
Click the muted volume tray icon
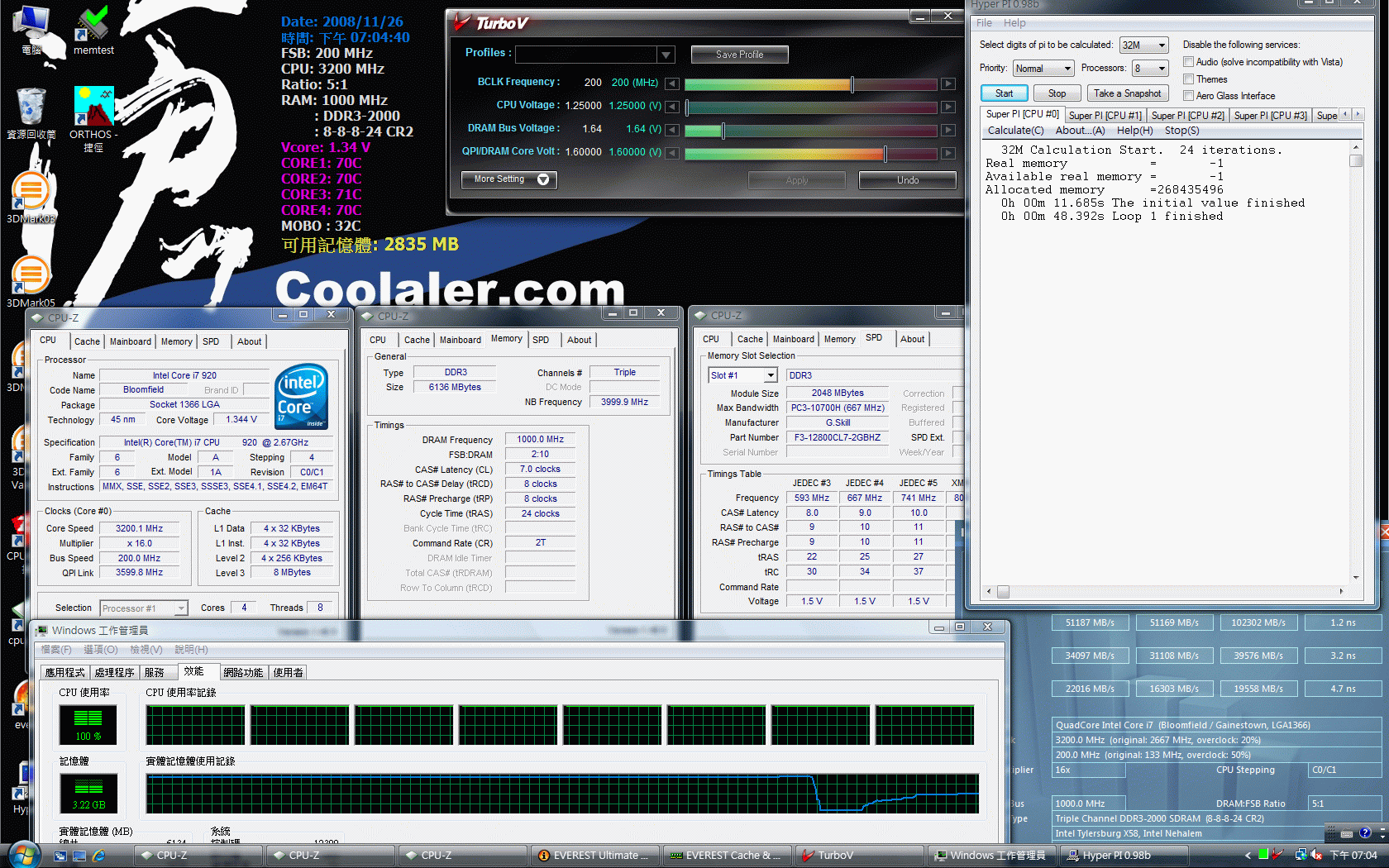(1316, 855)
